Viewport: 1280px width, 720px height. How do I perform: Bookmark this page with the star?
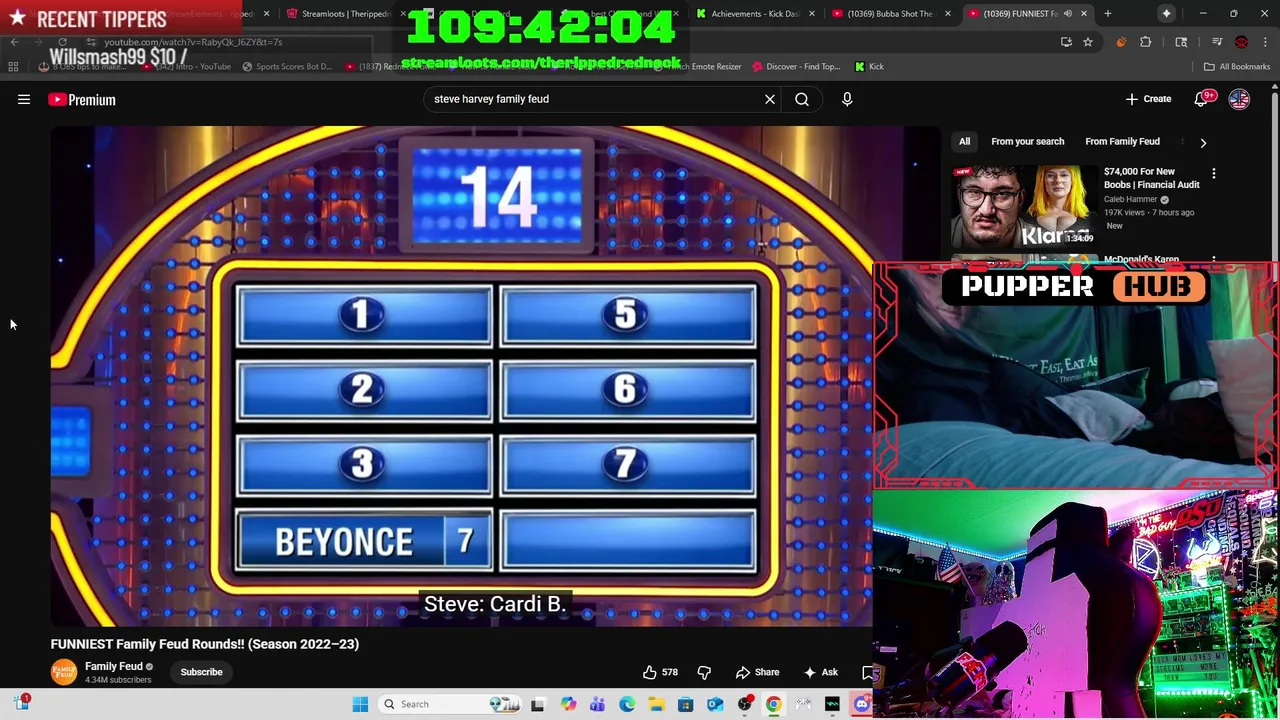click(x=1088, y=42)
